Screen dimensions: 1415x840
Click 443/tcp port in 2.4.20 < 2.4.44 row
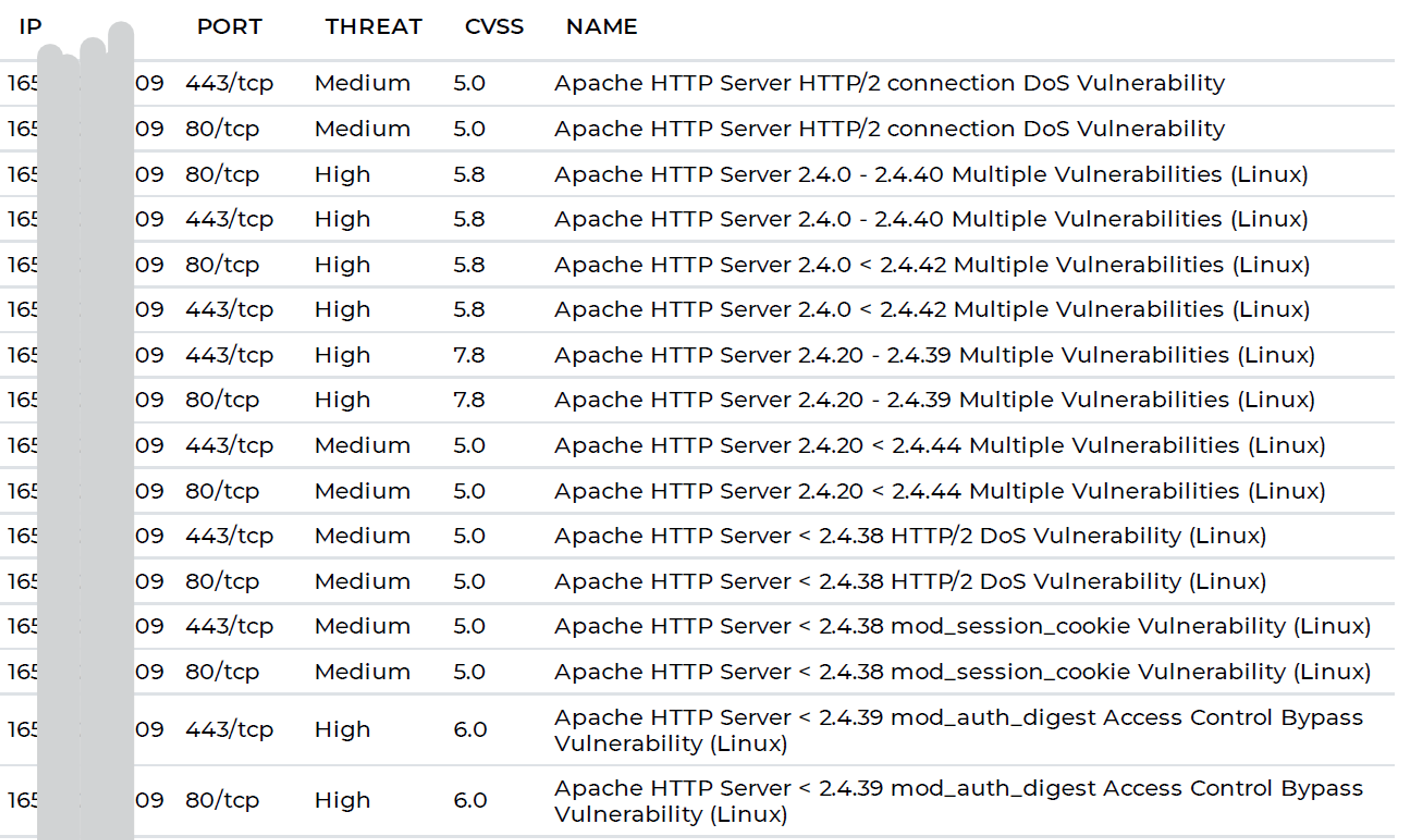point(229,446)
